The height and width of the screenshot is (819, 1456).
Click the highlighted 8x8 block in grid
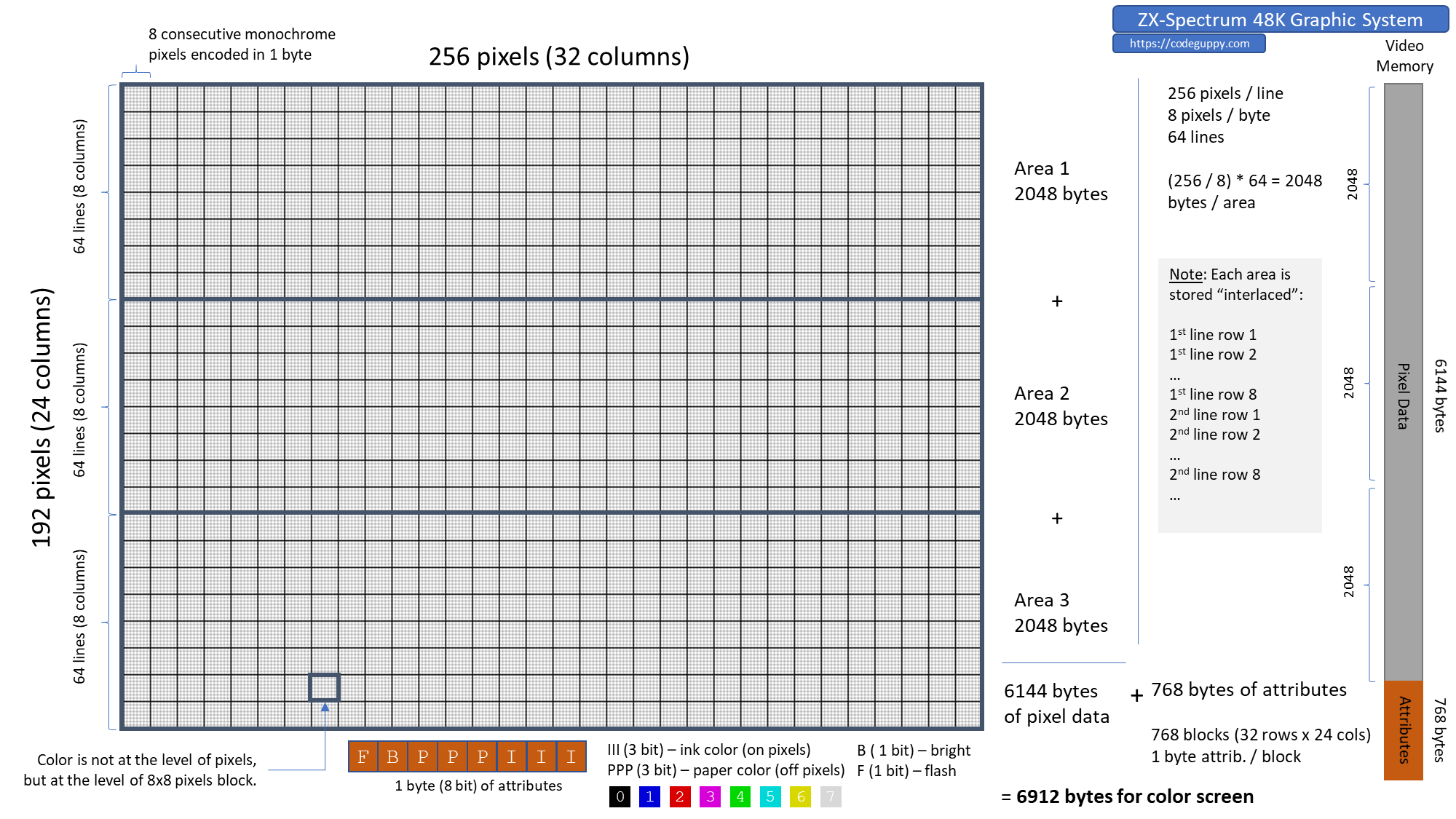(x=324, y=687)
